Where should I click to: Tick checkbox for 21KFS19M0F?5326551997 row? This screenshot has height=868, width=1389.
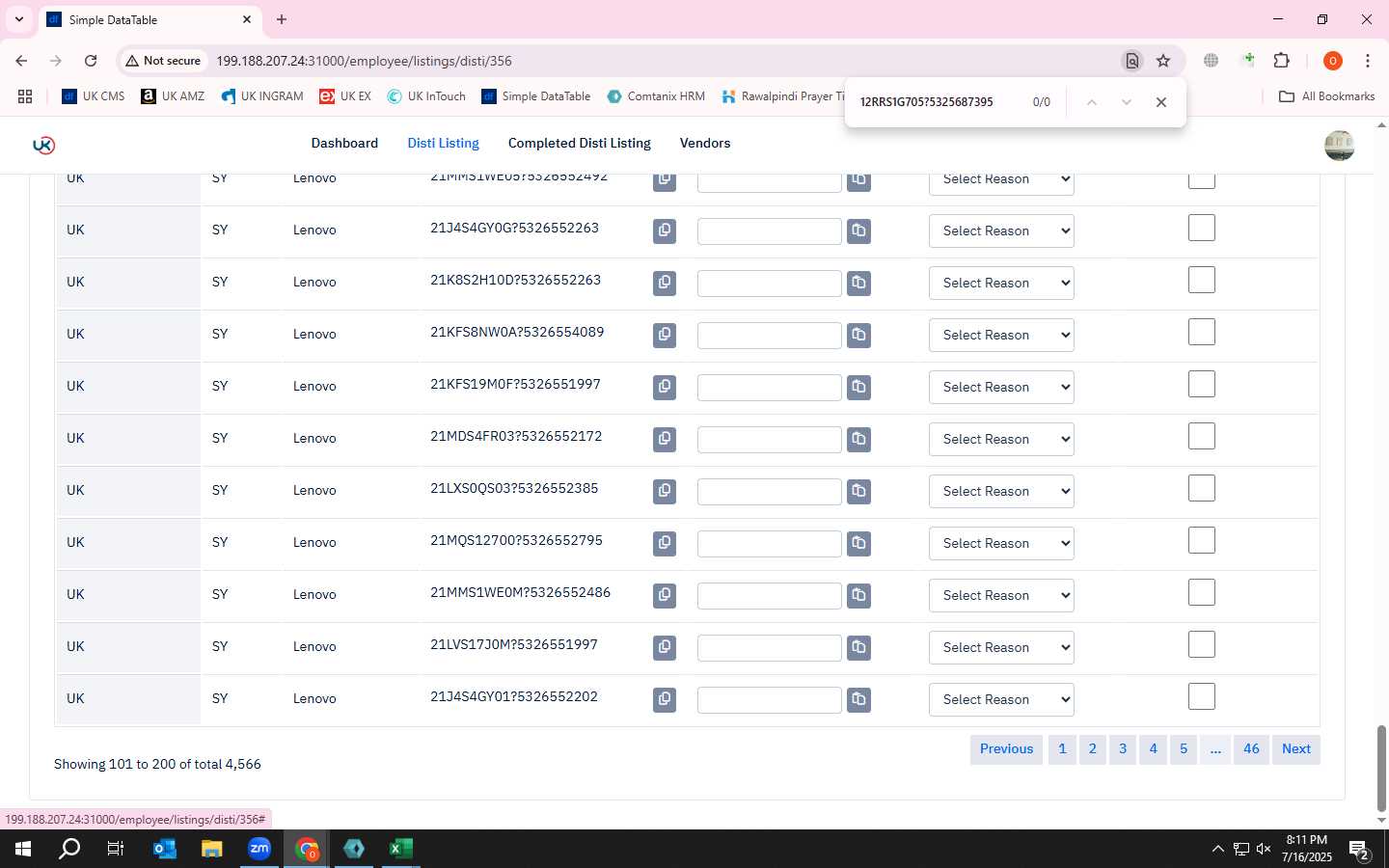[x=1202, y=385]
